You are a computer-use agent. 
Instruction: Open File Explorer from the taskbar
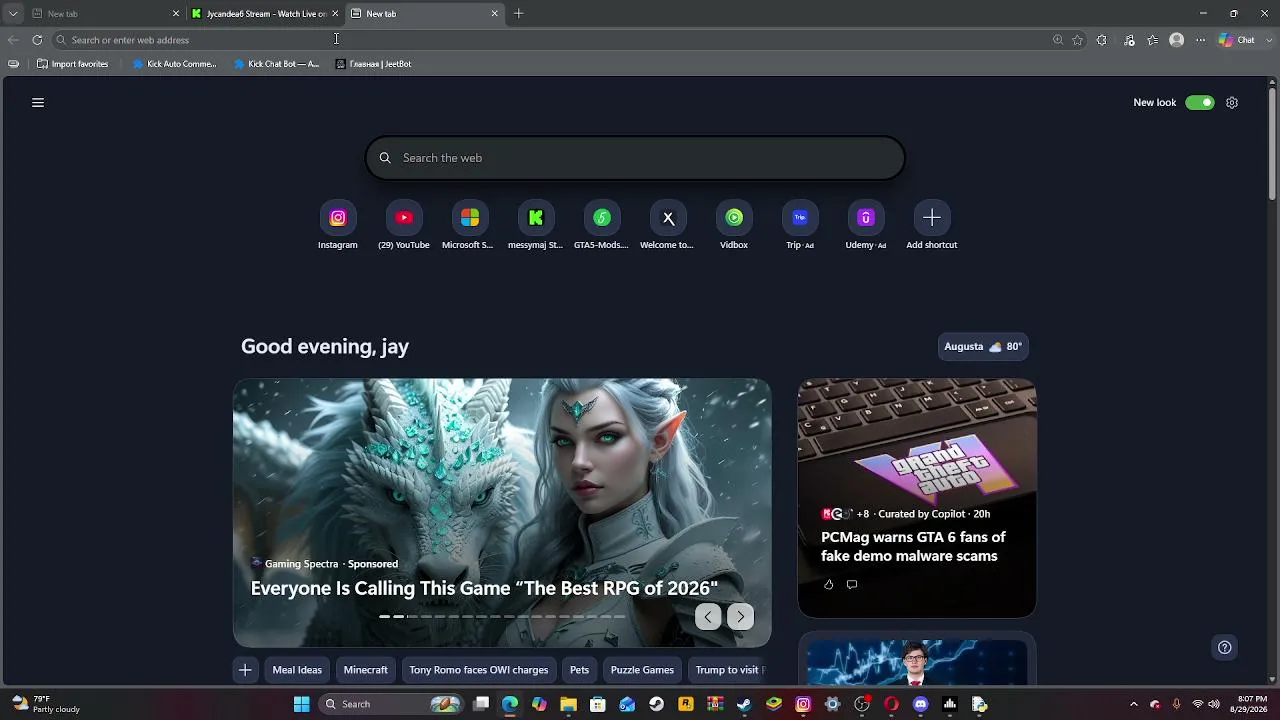tap(568, 704)
